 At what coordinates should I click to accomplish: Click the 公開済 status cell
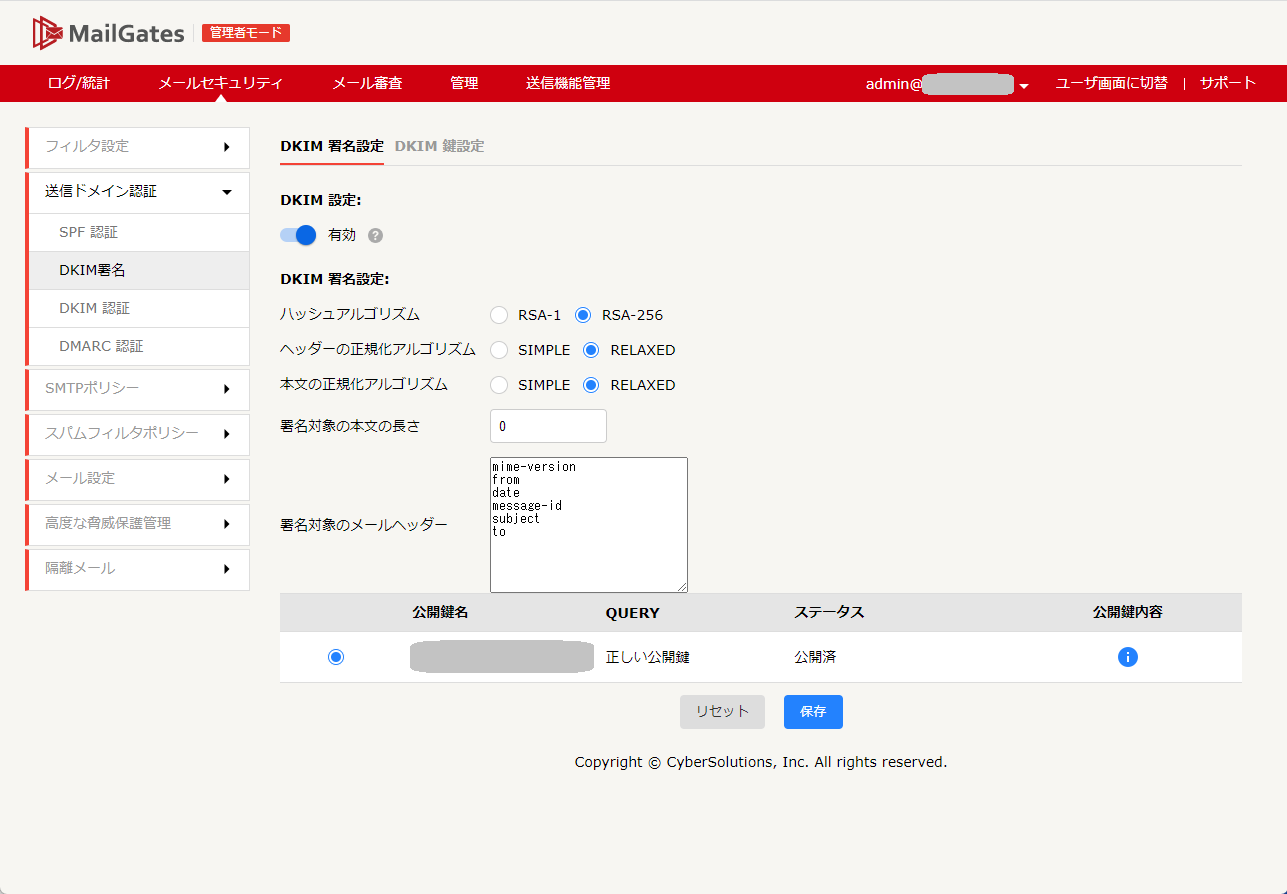click(x=815, y=657)
